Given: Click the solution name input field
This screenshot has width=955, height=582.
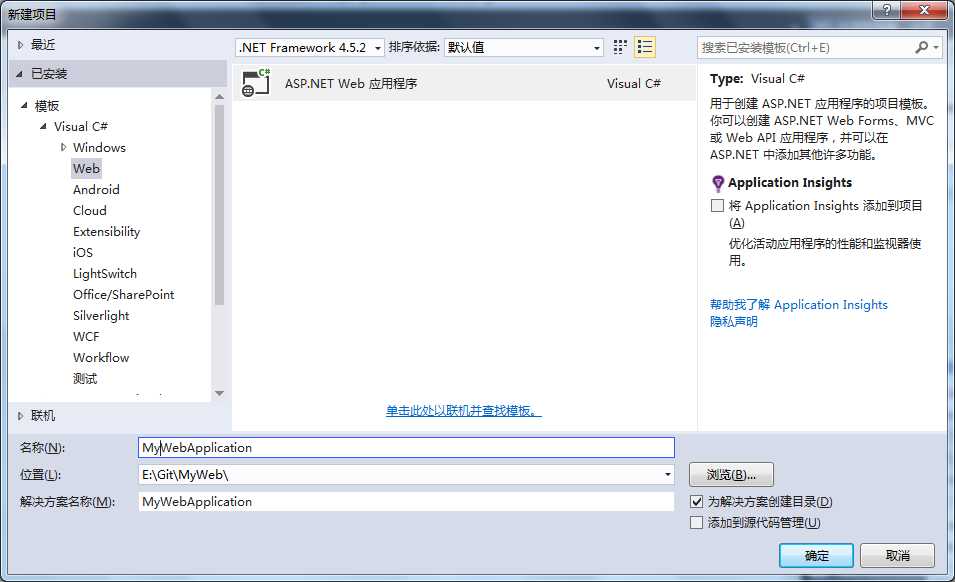Looking at the screenshot, I should click(406, 502).
